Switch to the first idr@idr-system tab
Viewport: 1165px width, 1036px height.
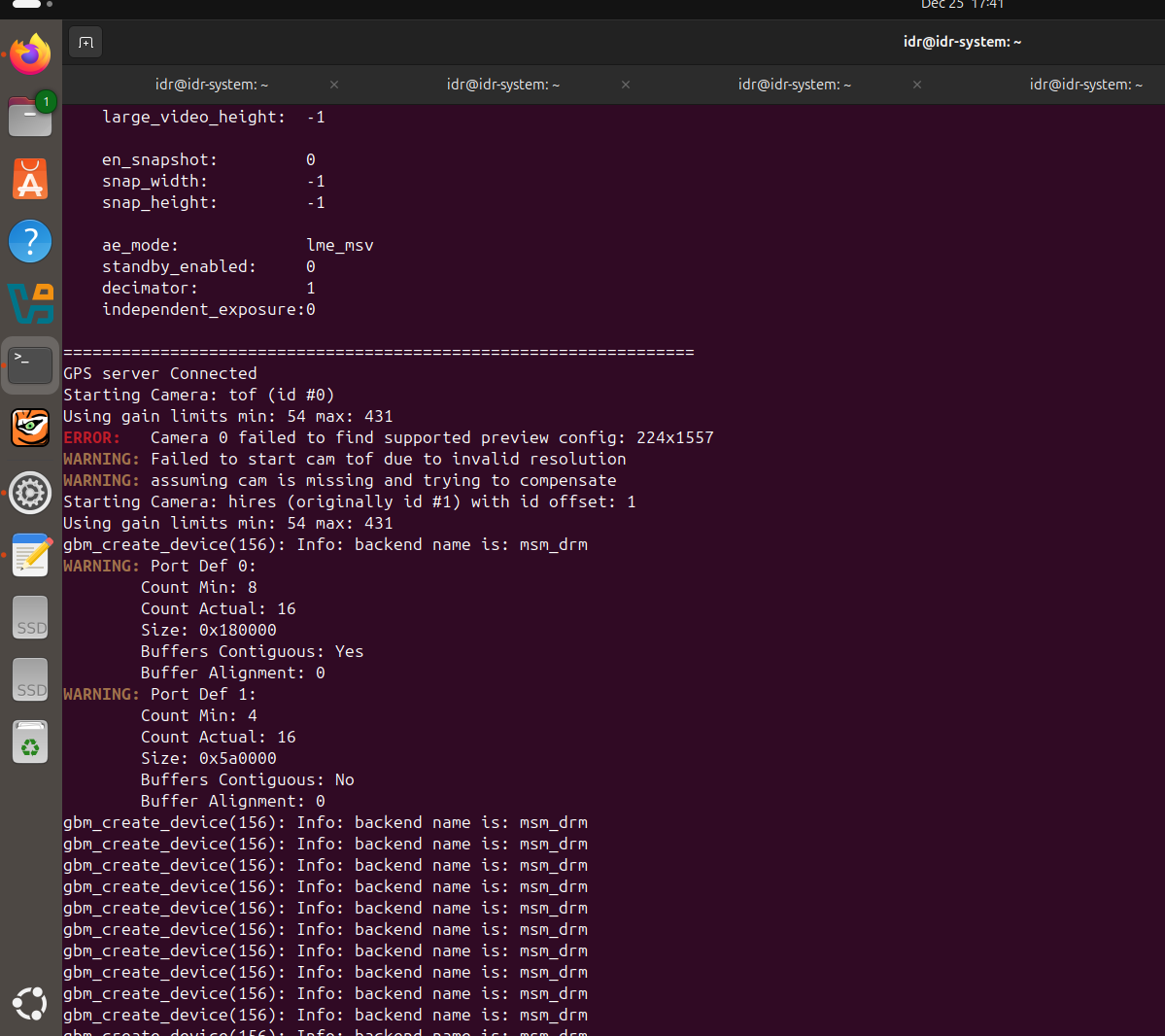pos(211,85)
